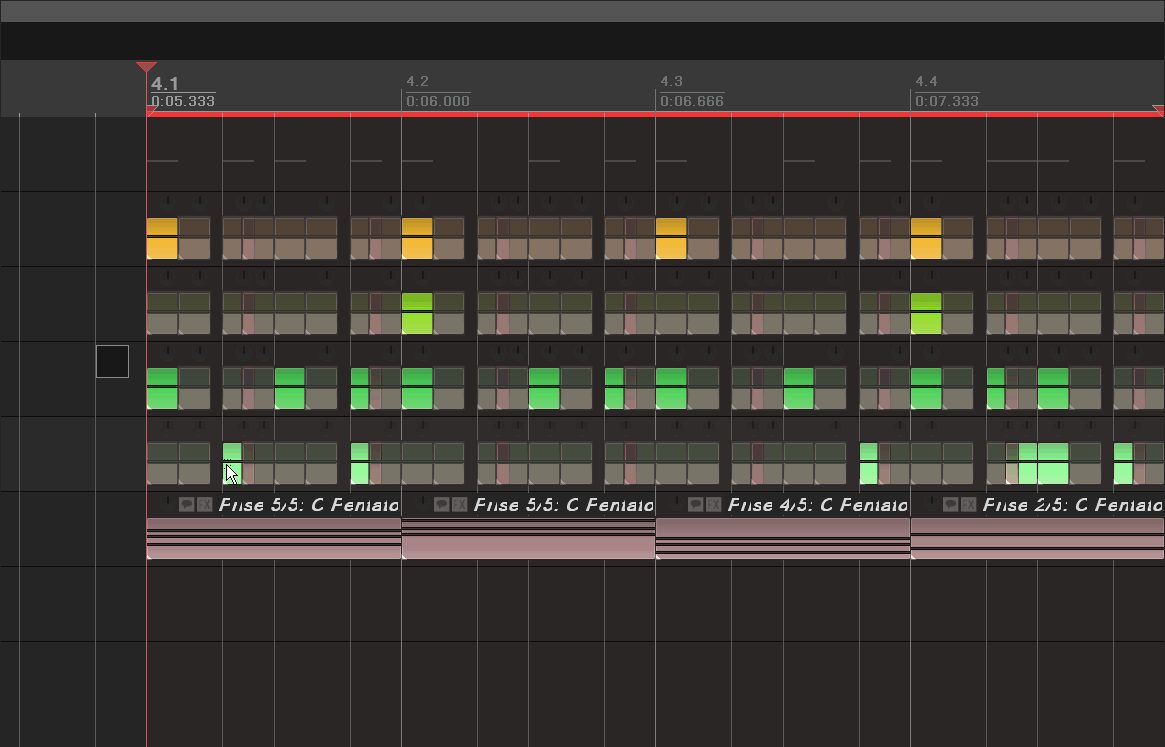Click the 4.3 beat marker in ruler
Screen dimensions: 1165x747
[x=672, y=81]
